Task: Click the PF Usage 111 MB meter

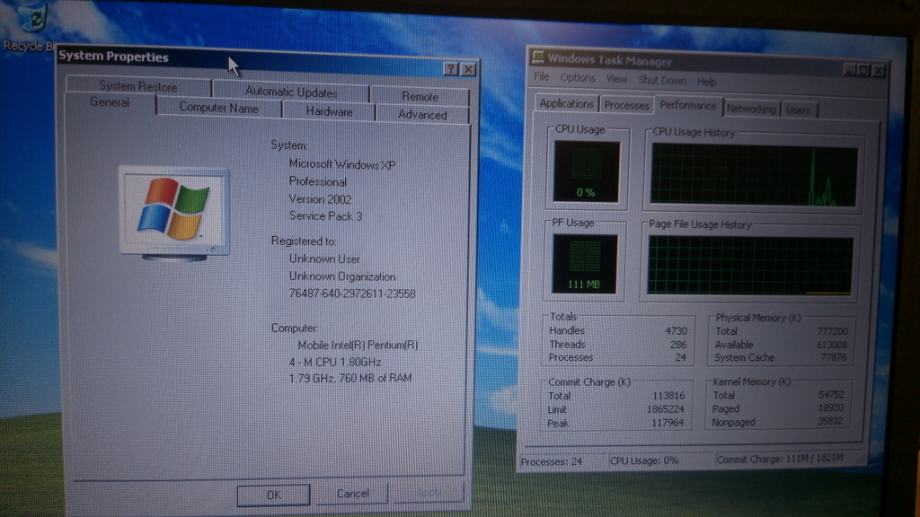Action: pyautogui.click(x=584, y=263)
